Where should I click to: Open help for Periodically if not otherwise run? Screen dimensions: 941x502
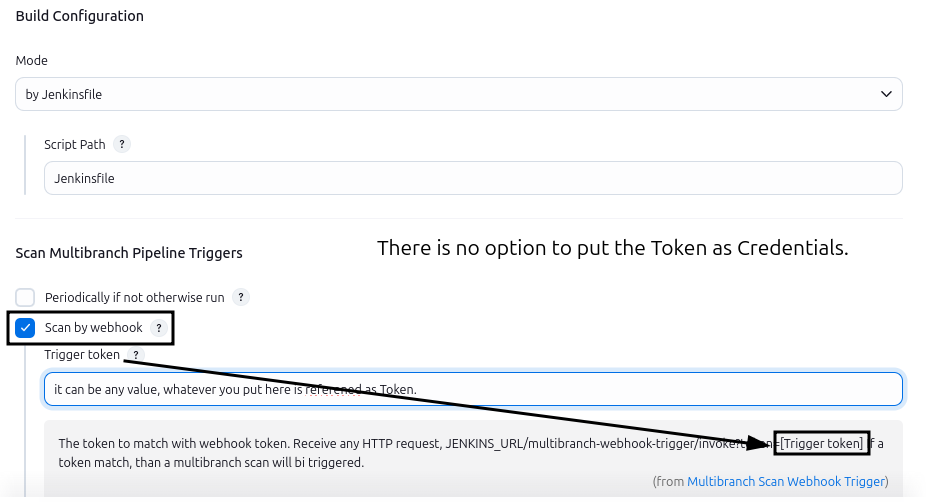[240, 297]
